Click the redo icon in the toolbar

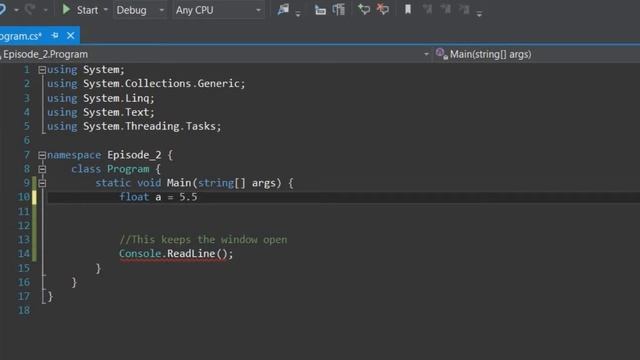29,9
